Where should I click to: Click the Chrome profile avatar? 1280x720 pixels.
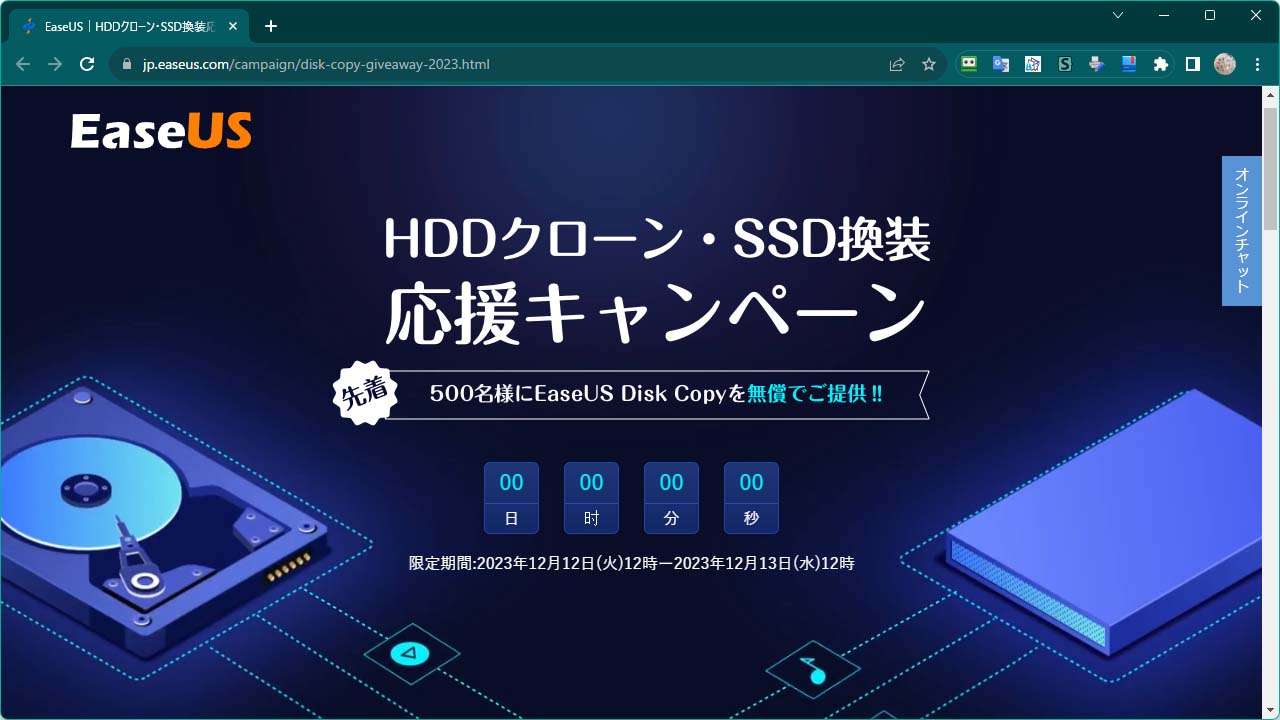pyautogui.click(x=1224, y=63)
